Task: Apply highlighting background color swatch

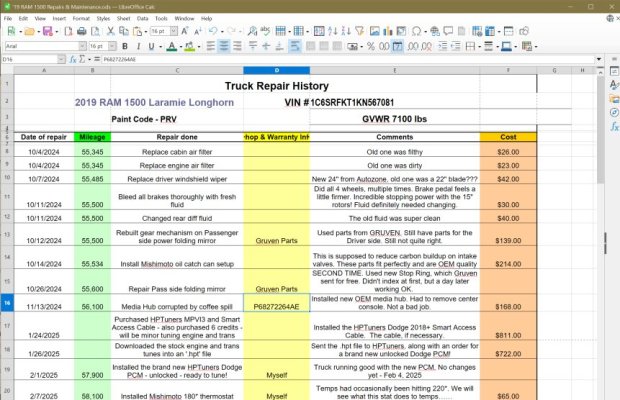Action: (x=190, y=46)
